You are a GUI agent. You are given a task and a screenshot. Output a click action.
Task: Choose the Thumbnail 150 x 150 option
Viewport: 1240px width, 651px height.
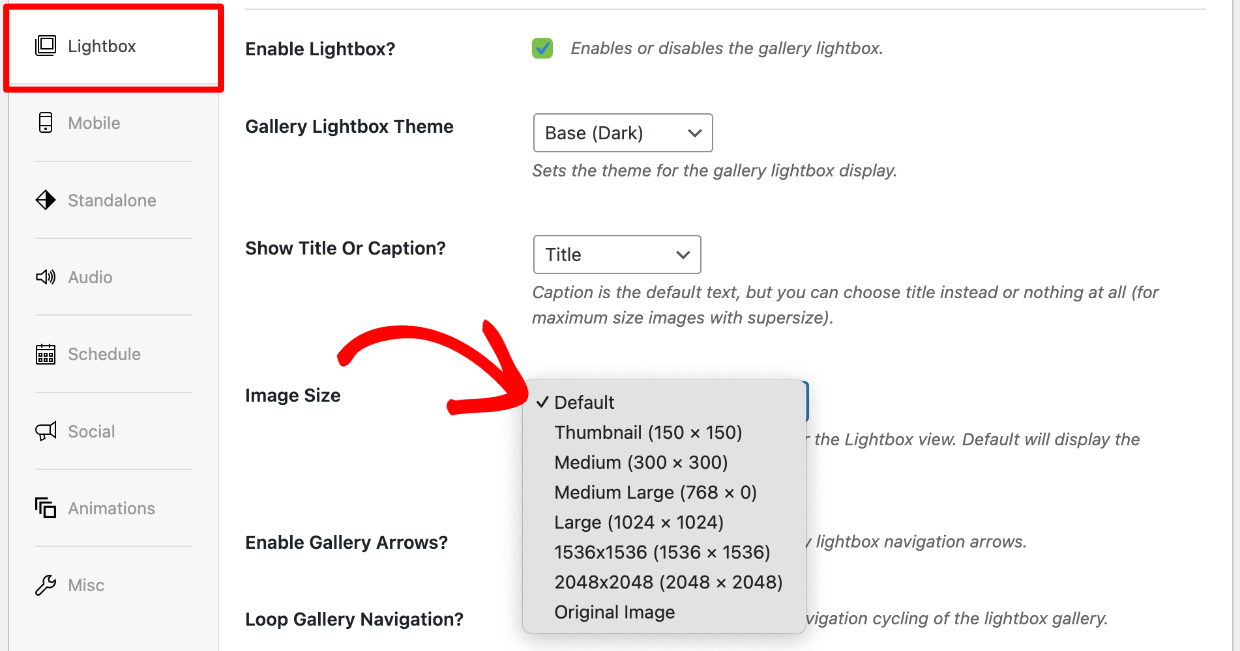tap(646, 432)
